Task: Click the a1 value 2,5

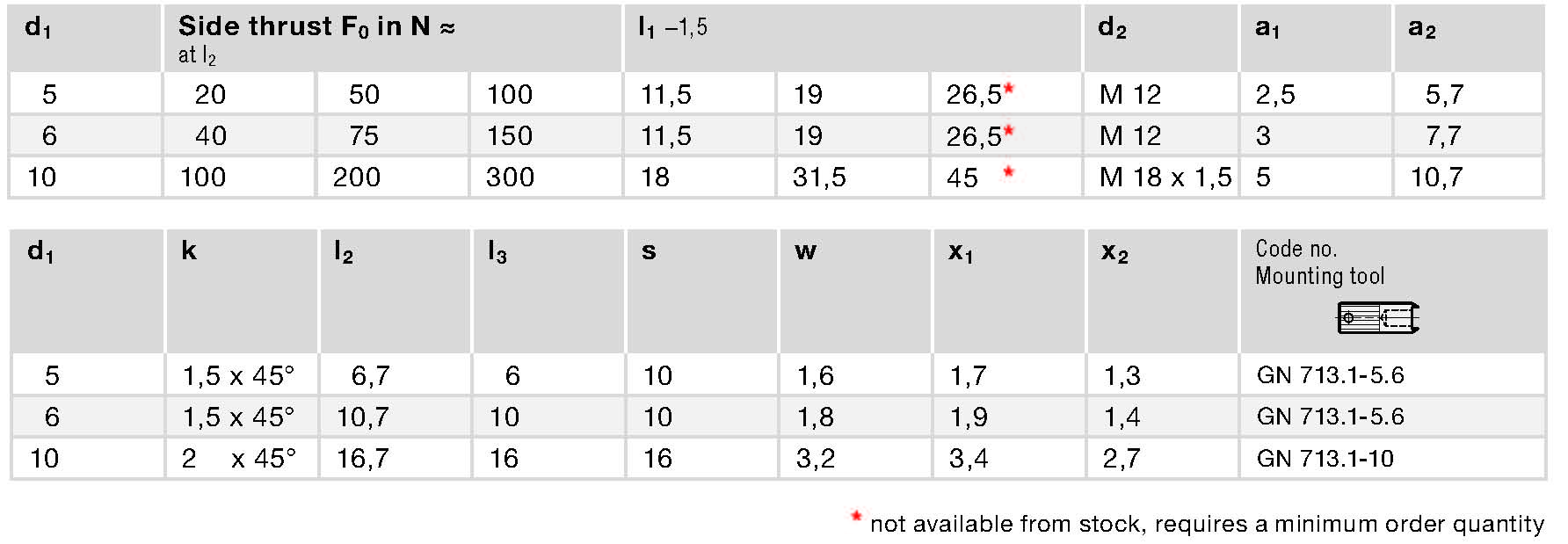Action: tap(1275, 95)
